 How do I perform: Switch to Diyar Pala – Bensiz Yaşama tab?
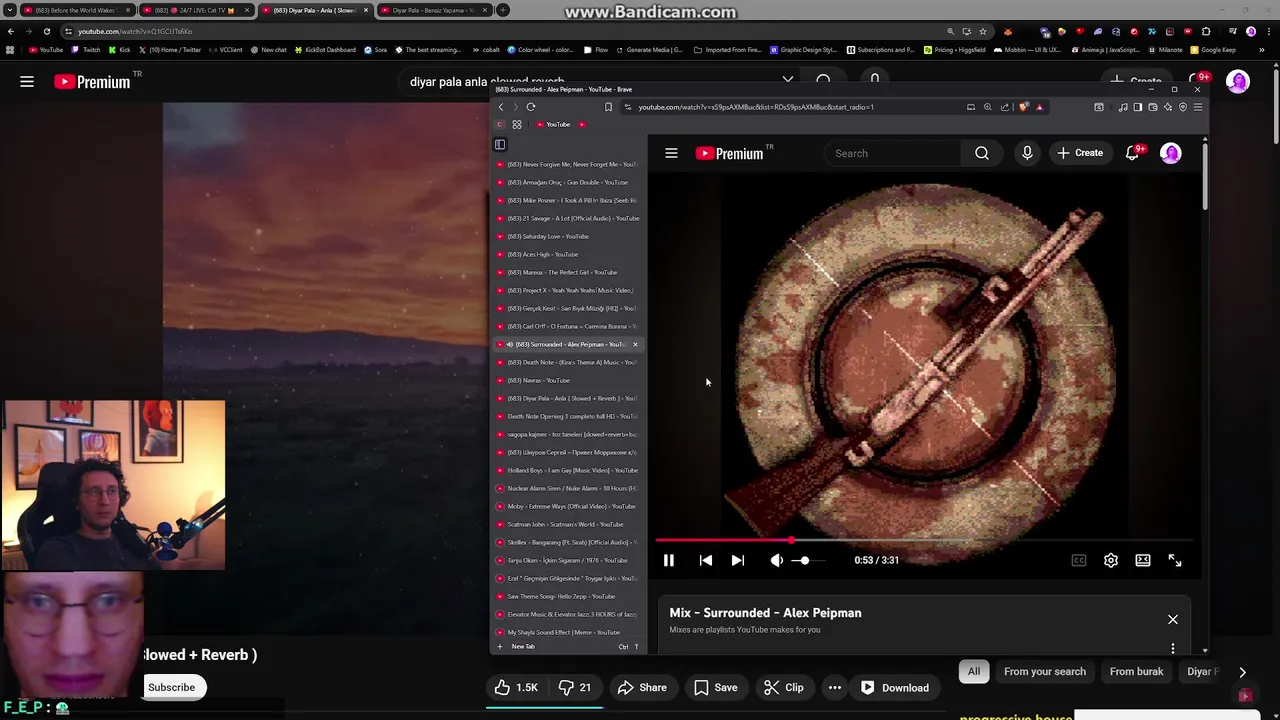[433, 11]
